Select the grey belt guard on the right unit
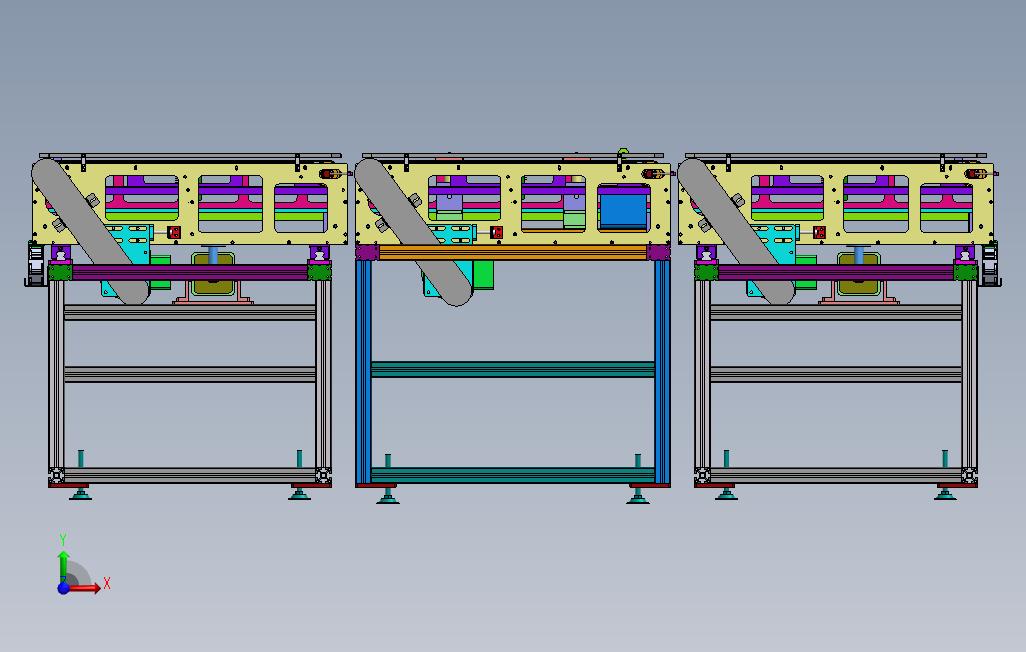The height and width of the screenshot is (652, 1026). point(737,231)
